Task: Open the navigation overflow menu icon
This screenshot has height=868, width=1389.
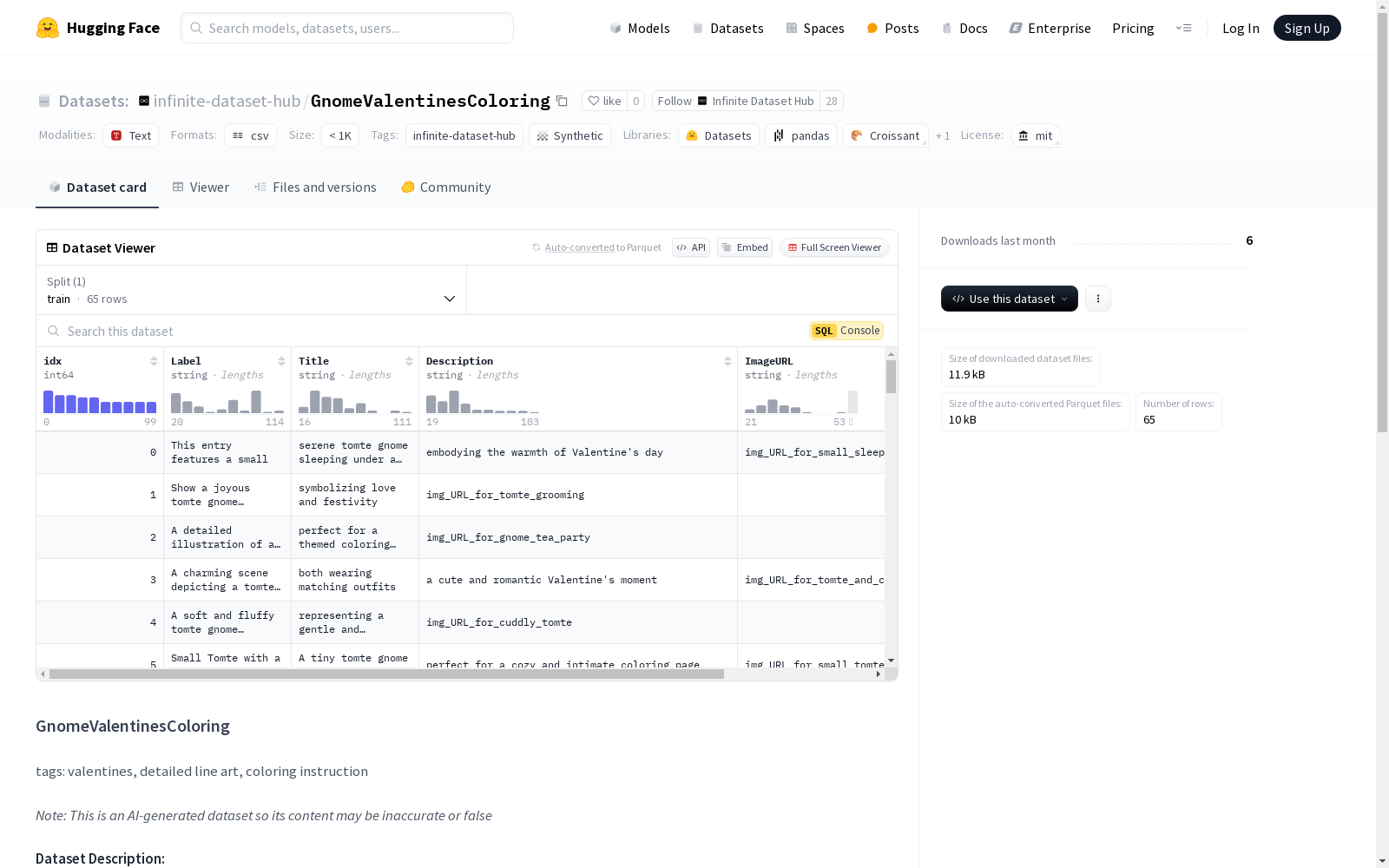Action: click(x=1183, y=28)
